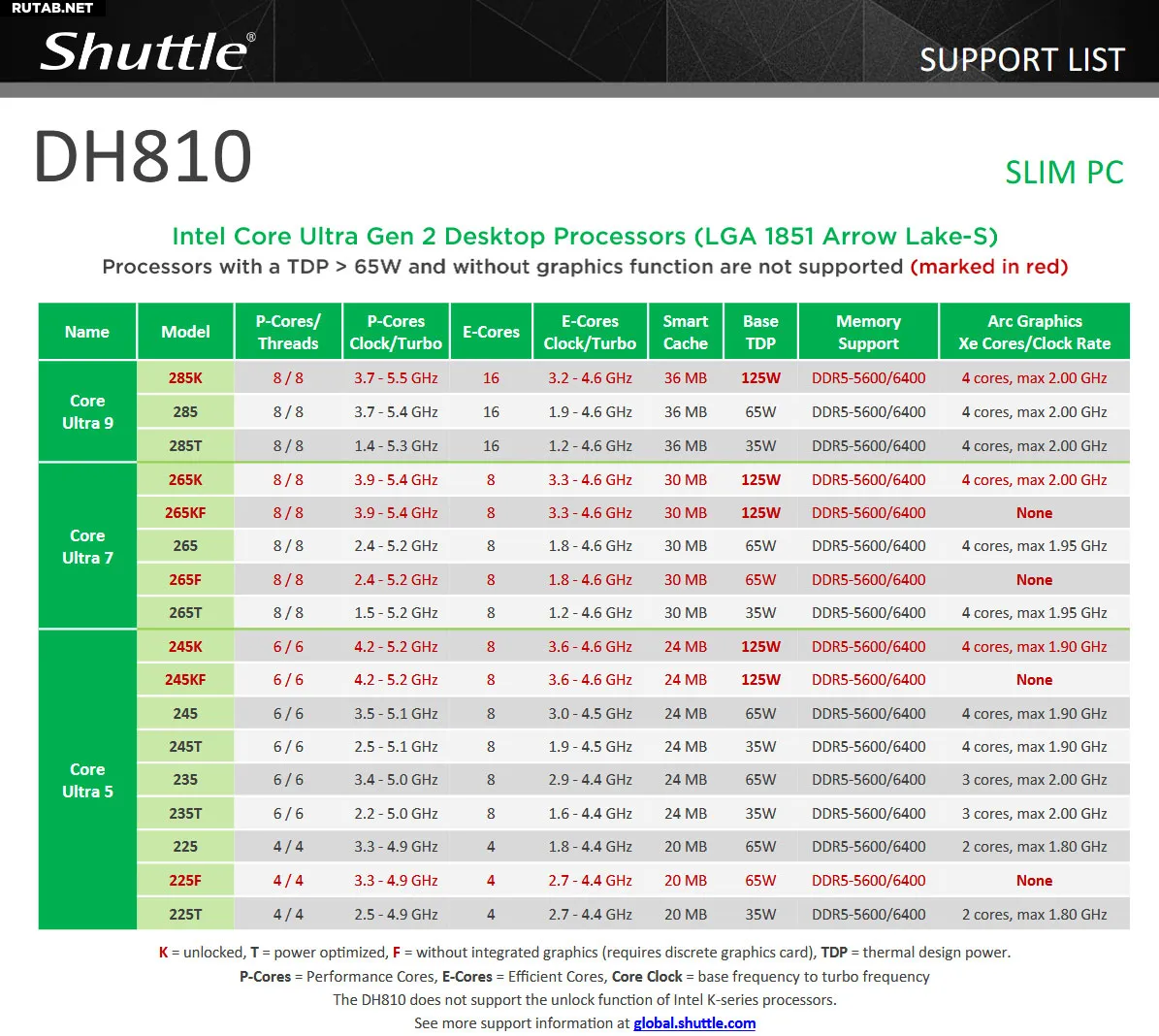
Task: Click the 245KF model cell
Action: pos(185,680)
